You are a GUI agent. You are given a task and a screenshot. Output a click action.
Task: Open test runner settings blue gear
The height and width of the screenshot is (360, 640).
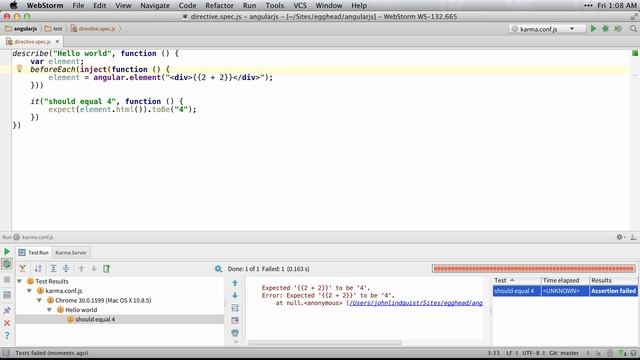(x=218, y=269)
